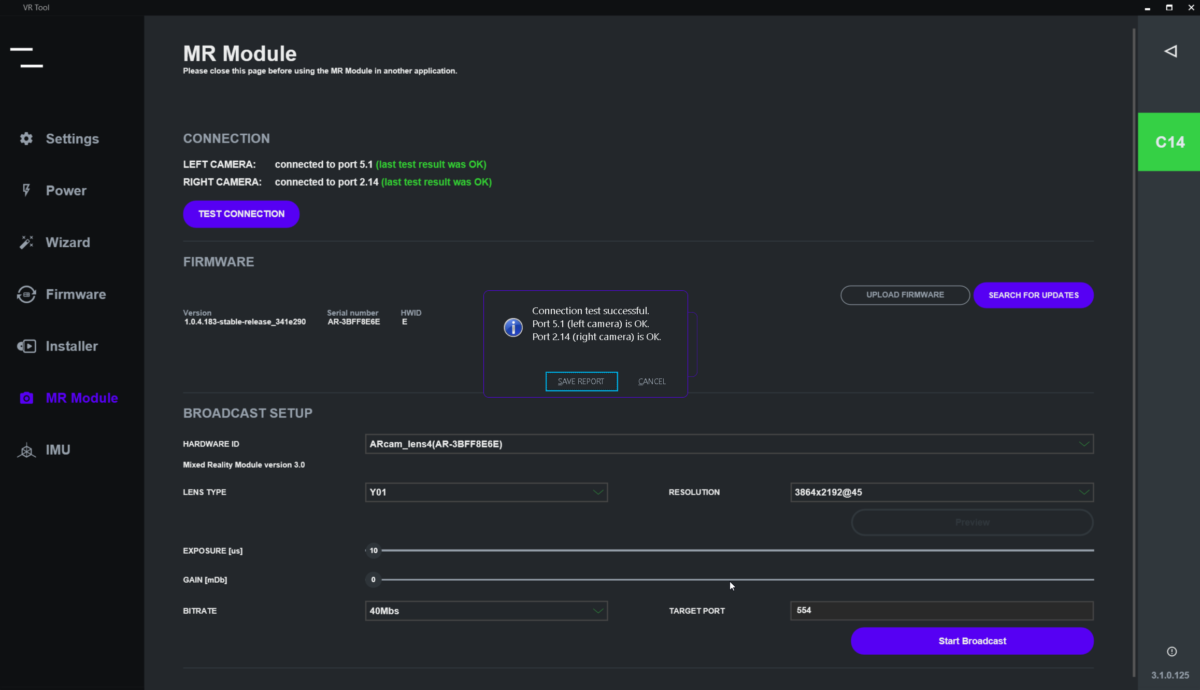1200x690 pixels.
Task: Click the Installer icon in sidebar
Action: click(27, 346)
